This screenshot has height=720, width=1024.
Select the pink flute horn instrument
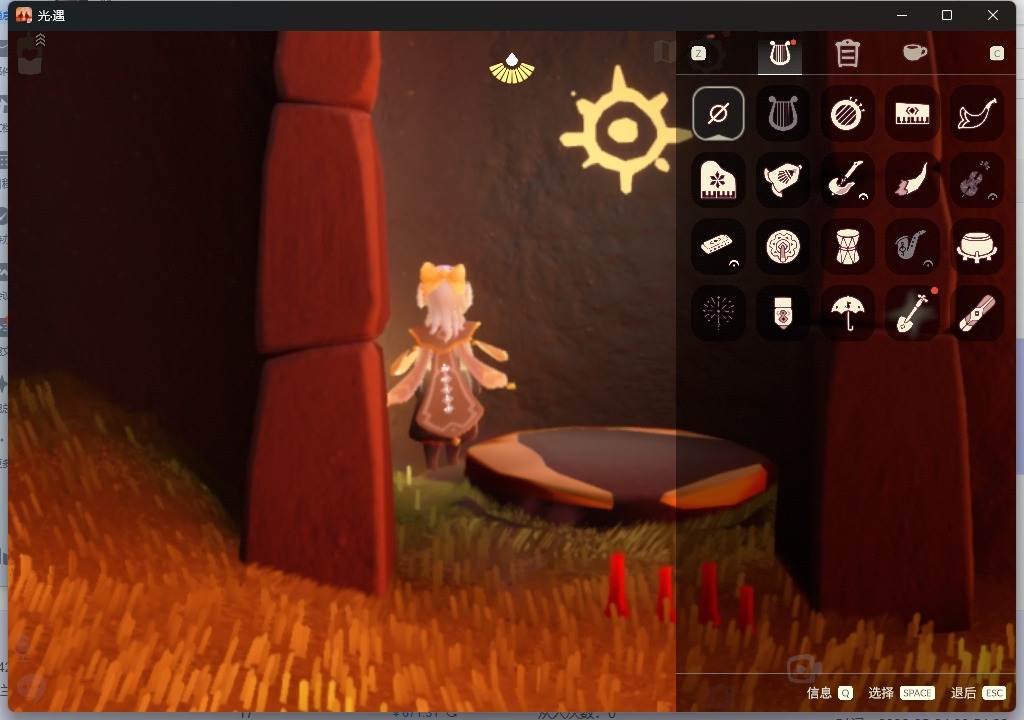tap(912, 180)
